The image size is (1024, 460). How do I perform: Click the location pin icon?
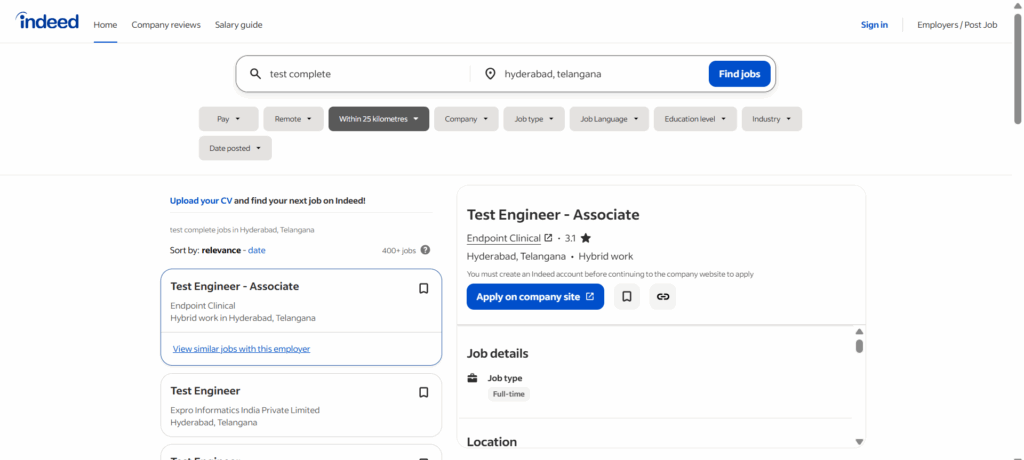click(x=490, y=74)
